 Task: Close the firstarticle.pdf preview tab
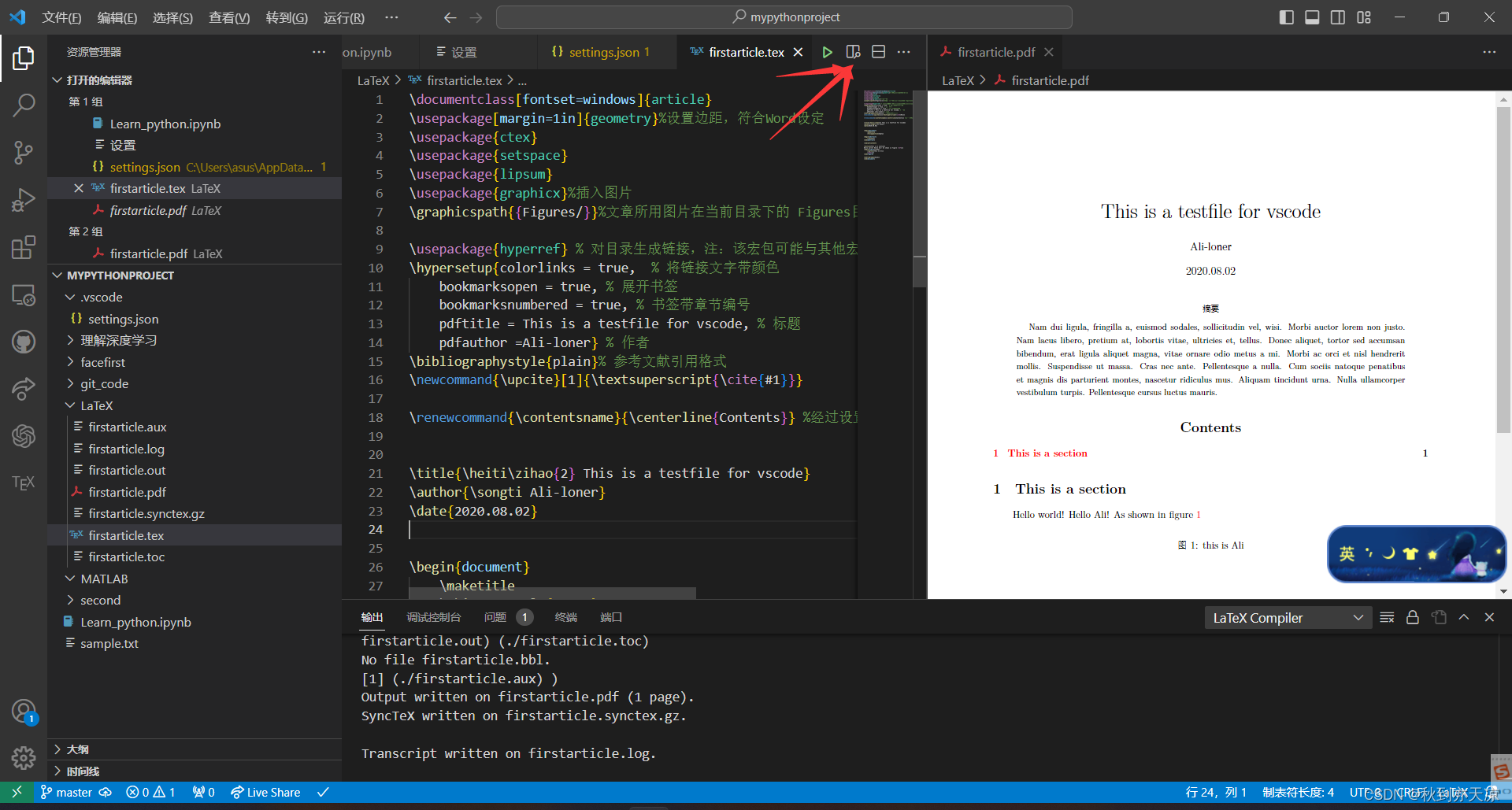[1048, 52]
